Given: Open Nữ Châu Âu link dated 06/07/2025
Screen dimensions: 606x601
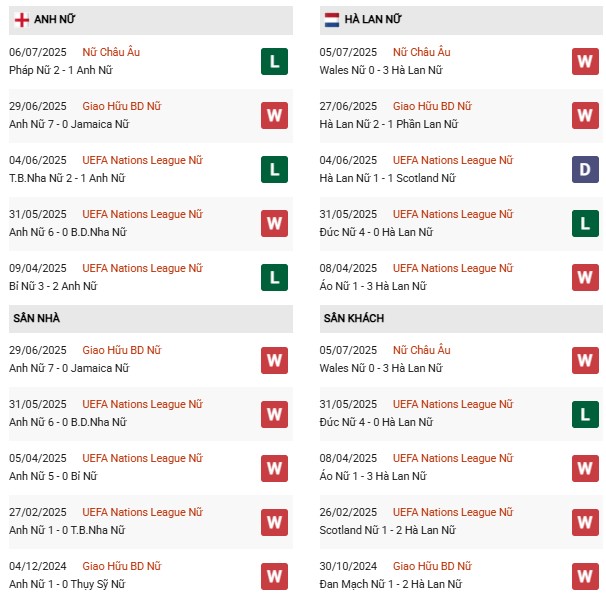Looking at the screenshot, I should pos(111,52).
